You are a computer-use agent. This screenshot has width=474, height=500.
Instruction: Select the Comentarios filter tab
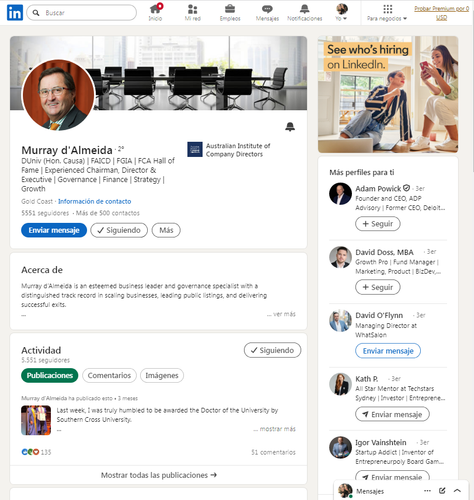[109, 375]
